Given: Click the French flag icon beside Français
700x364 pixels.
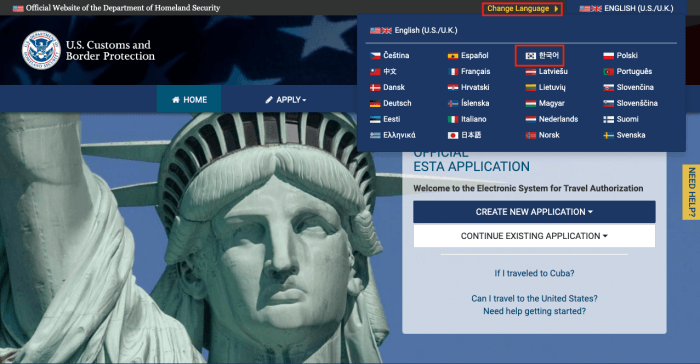Looking at the screenshot, I should (453, 71).
